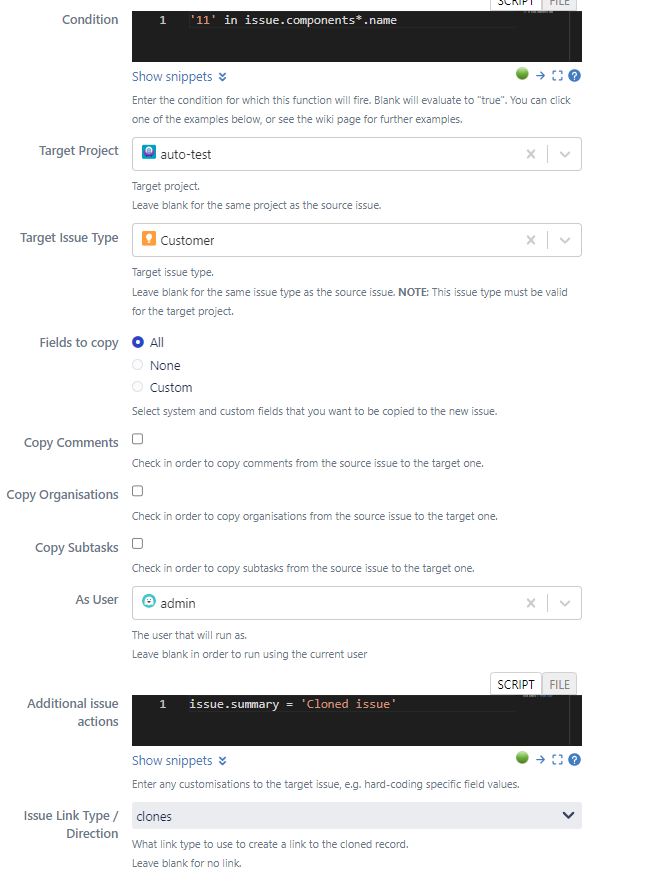Expand Additional issue actions editor to fullscreen
Screen dimensions: 665x885
click(557, 760)
